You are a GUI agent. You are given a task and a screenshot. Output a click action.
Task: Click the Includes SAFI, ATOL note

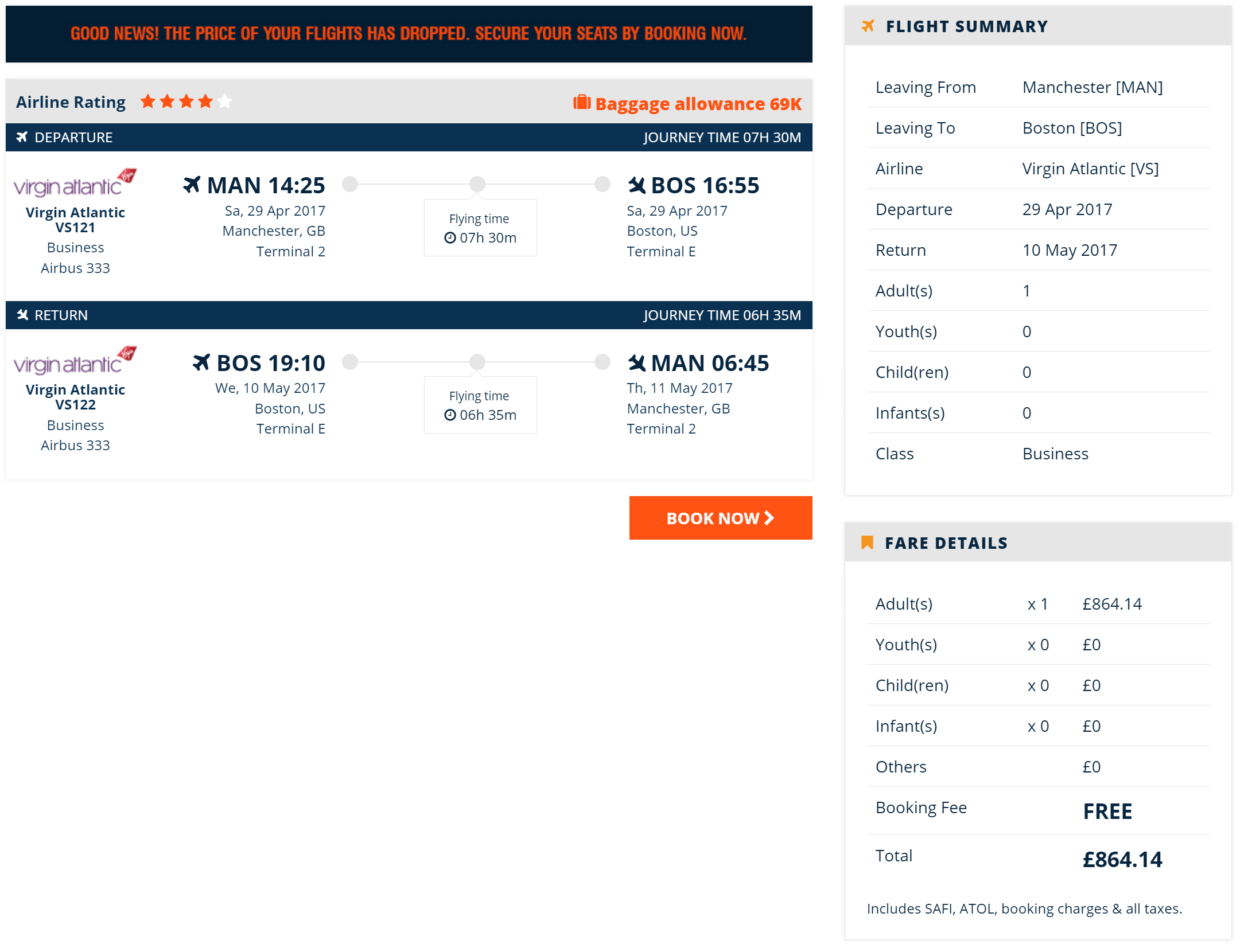pos(1024,909)
